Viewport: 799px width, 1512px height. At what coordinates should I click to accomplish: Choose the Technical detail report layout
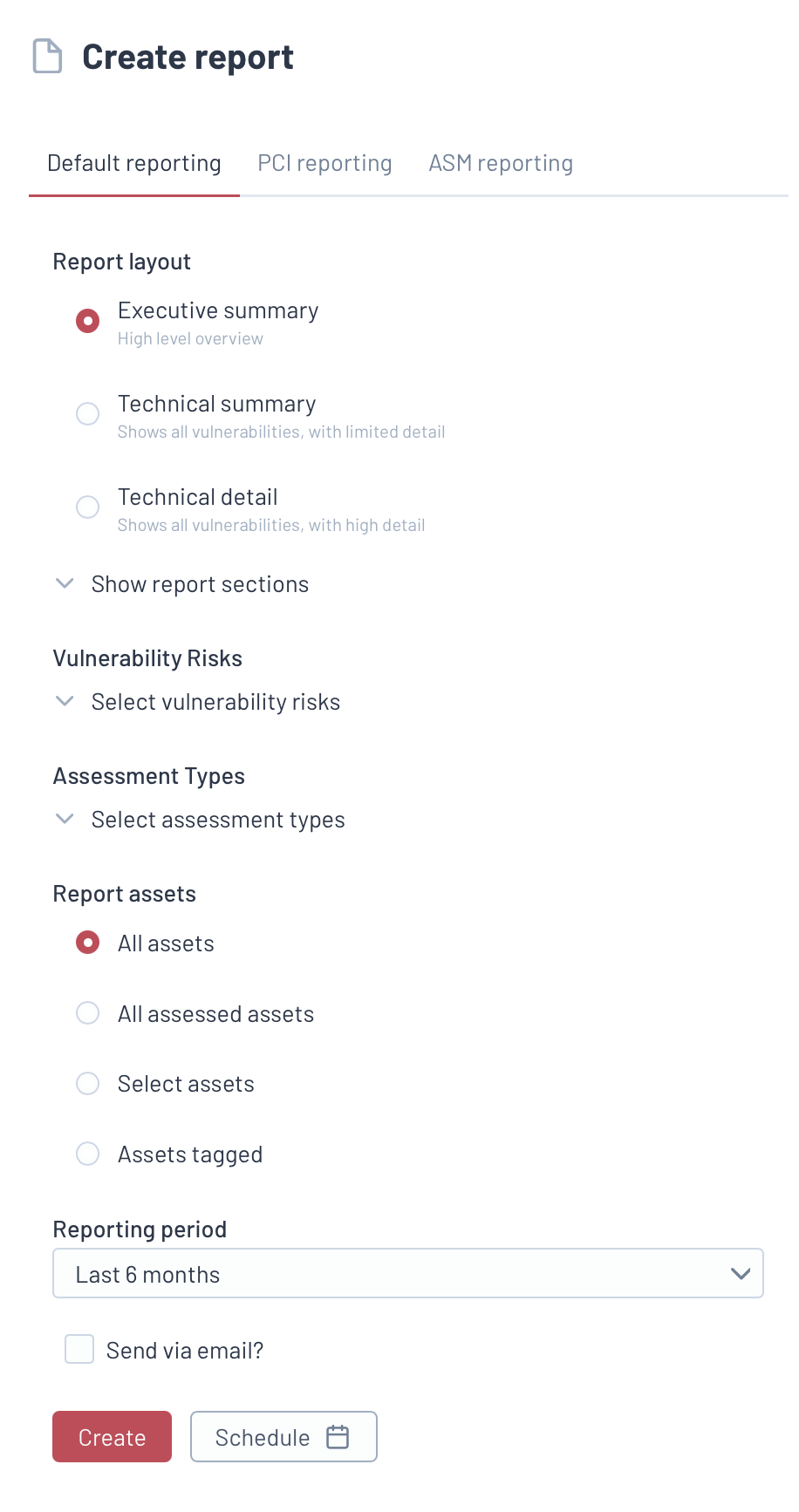tap(88, 507)
